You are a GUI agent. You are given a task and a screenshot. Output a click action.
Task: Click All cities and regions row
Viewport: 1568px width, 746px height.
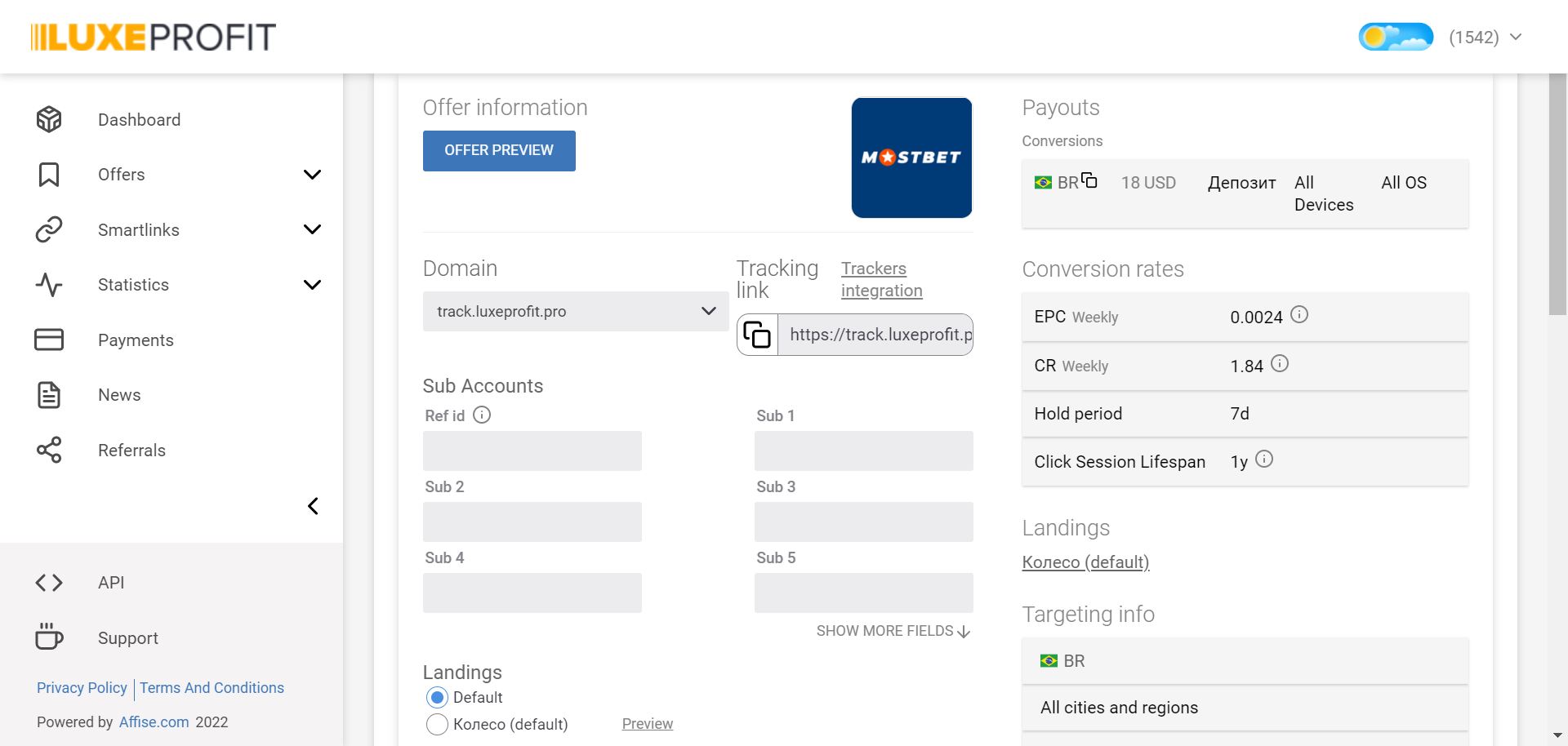(x=1245, y=708)
